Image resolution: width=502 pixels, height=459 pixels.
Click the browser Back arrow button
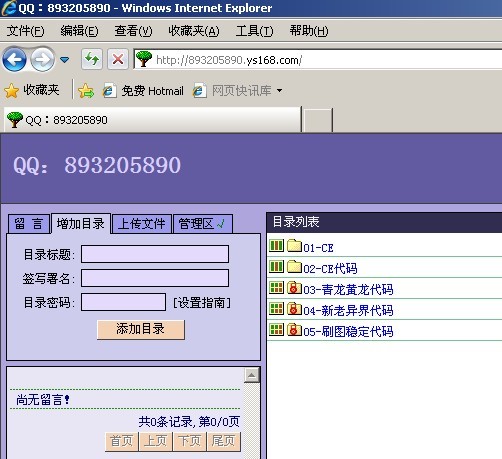pyautogui.click(x=14, y=59)
